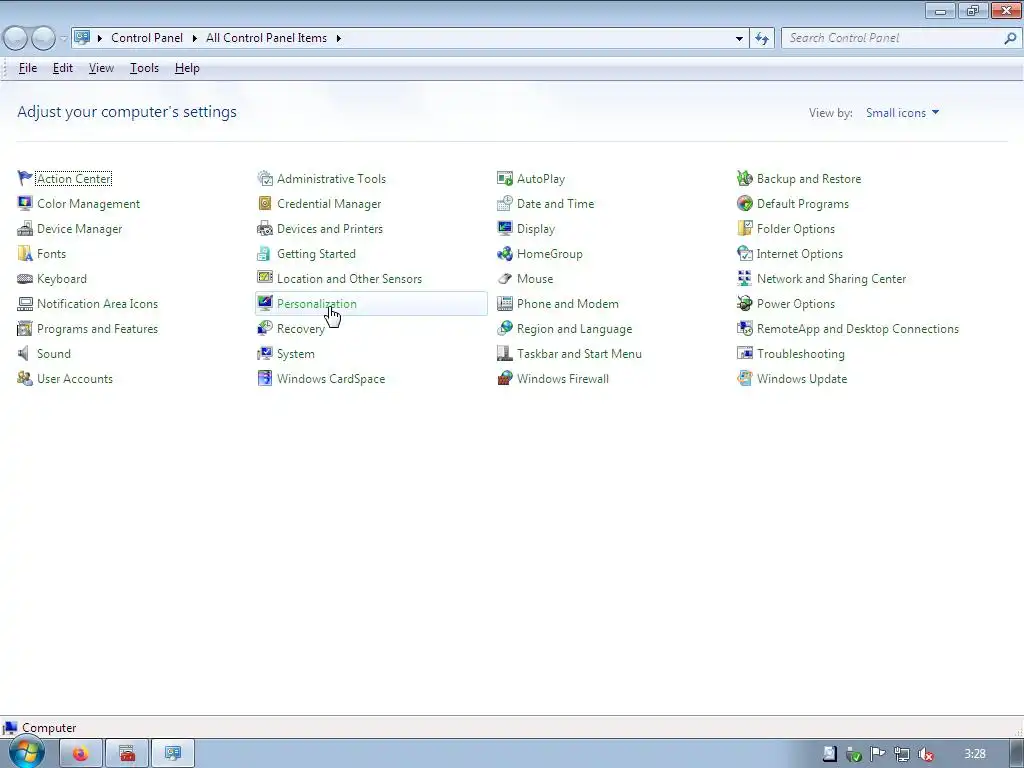Open the AutoPlay icon
1024x768 pixels.
pyautogui.click(x=505, y=178)
